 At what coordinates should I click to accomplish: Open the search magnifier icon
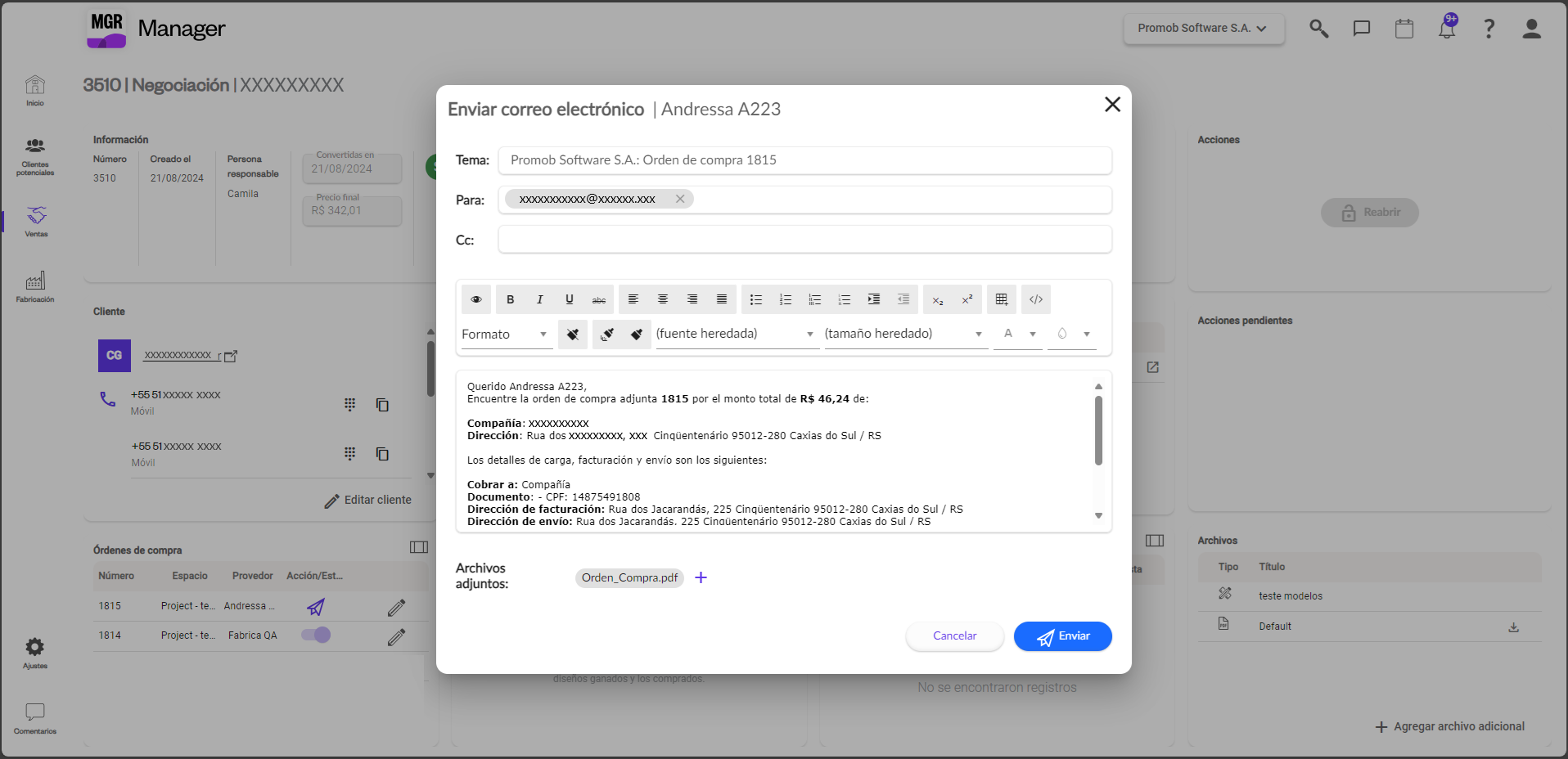pos(1318,29)
